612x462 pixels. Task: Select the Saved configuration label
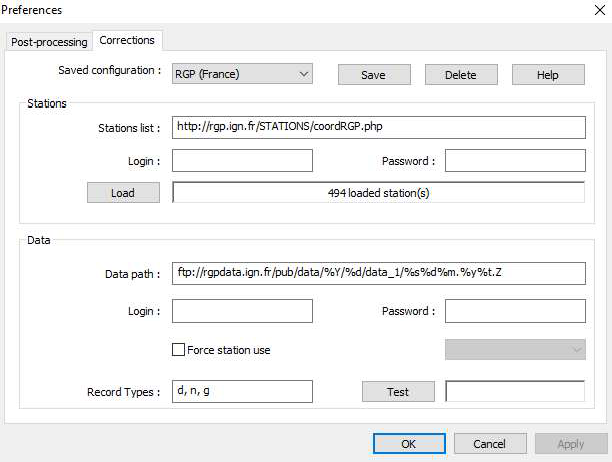click(109, 70)
